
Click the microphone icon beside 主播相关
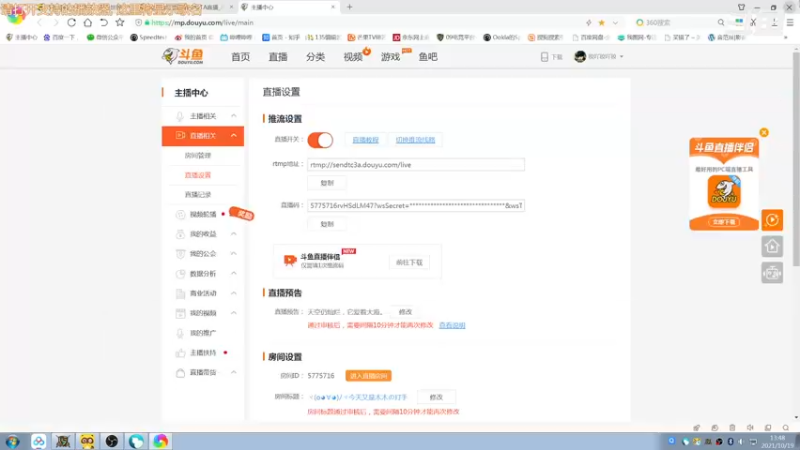(x=180, y=116)
